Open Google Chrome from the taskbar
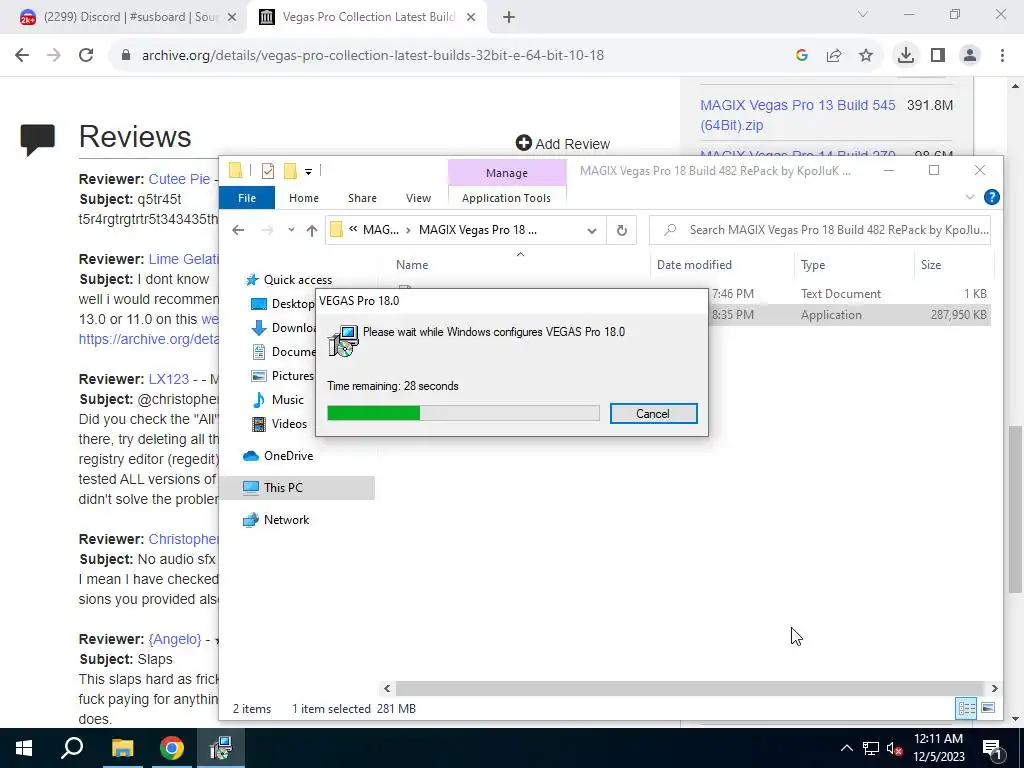Image resolution: width=1024 pixels, height=768 pixels. [172, 748]
